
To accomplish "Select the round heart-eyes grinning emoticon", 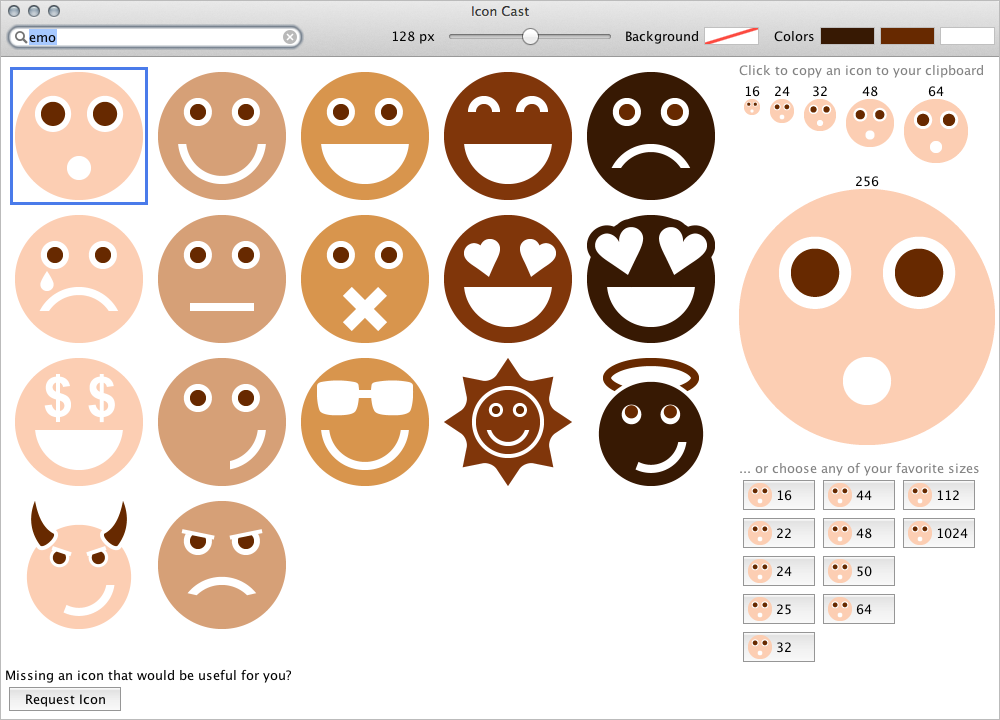I will [508, 279].
